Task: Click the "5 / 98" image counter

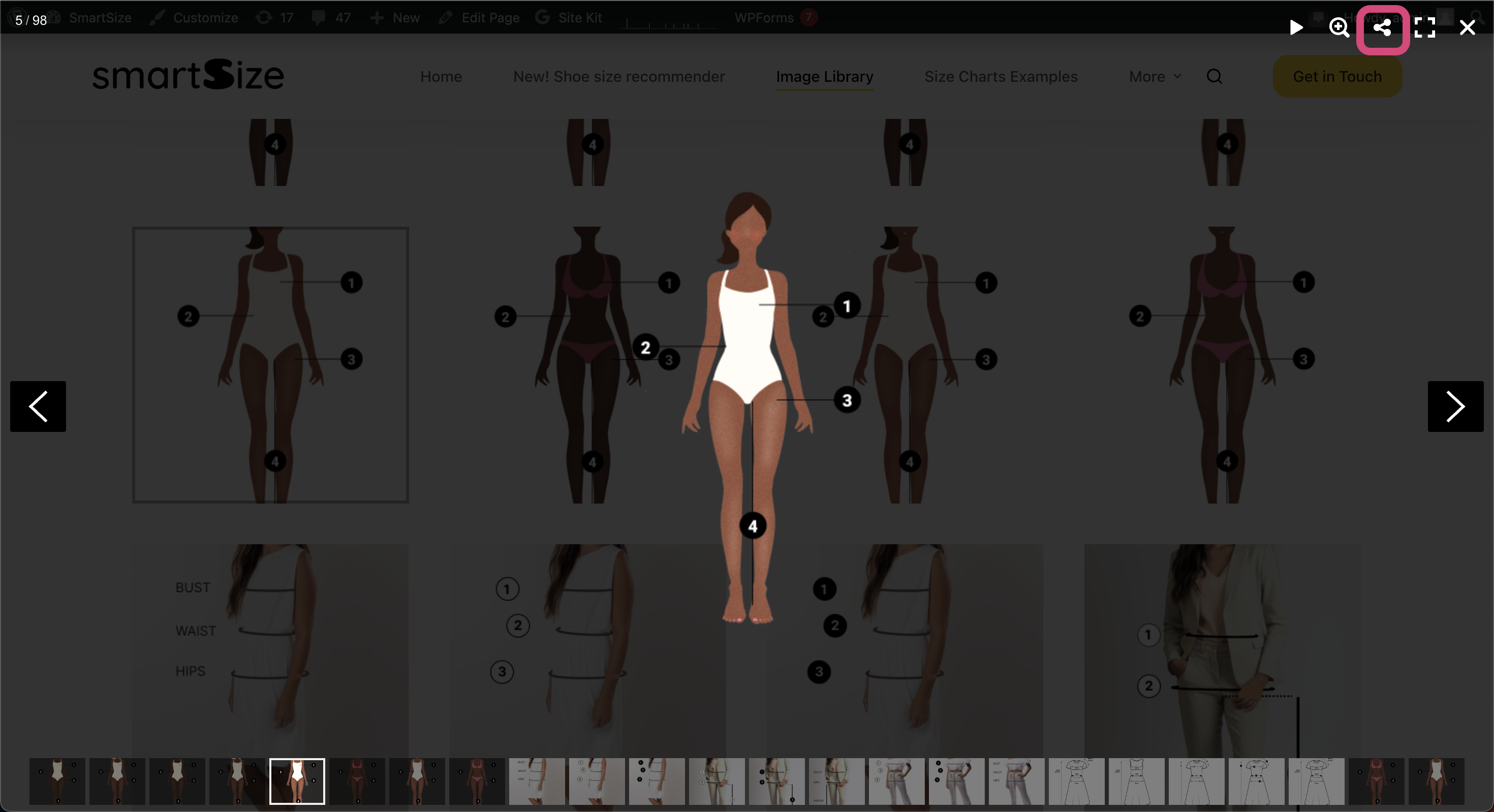Action: pyautogui.click(x=30, y=20)
